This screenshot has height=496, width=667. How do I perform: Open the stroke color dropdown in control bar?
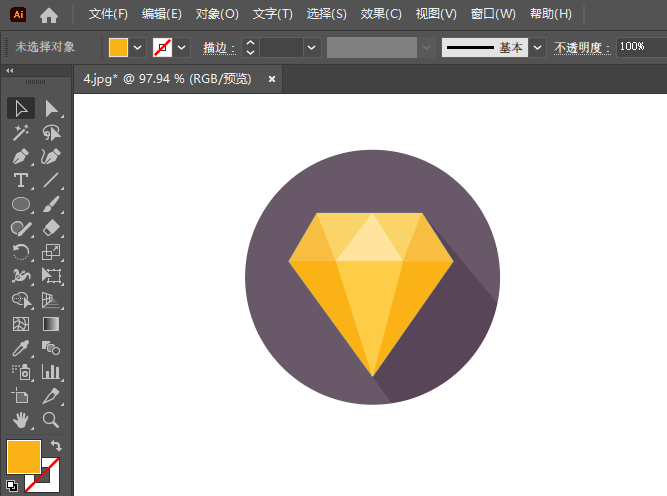click(182, 47)
